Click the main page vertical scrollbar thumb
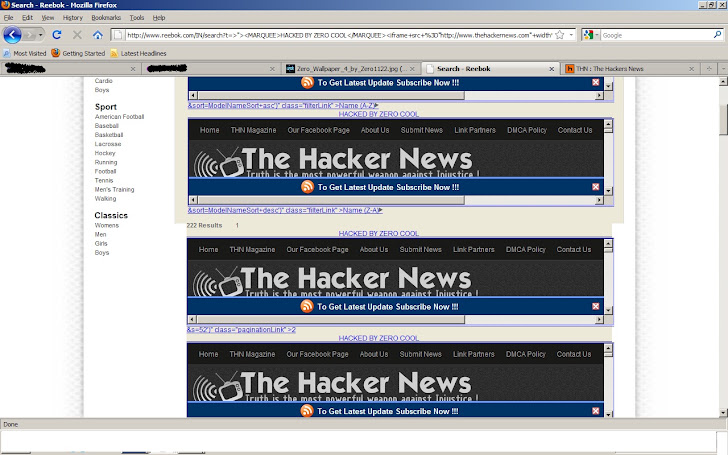Image resolution: width=728 pixels, height=455 pixels. point(723,119)
